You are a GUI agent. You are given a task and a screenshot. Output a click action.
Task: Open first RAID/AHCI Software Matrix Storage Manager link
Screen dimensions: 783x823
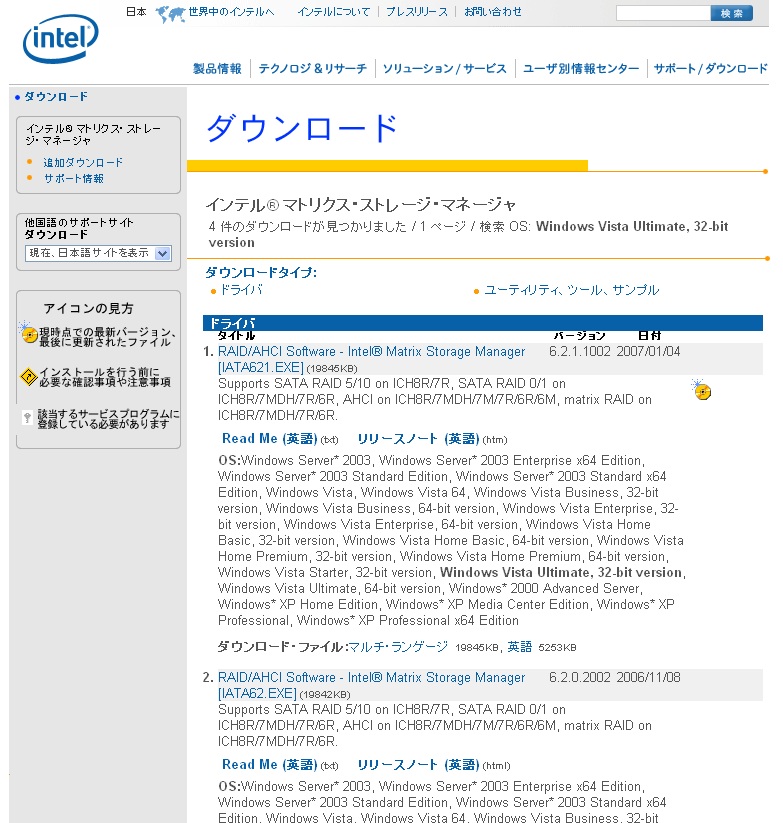tap(372, 351)
